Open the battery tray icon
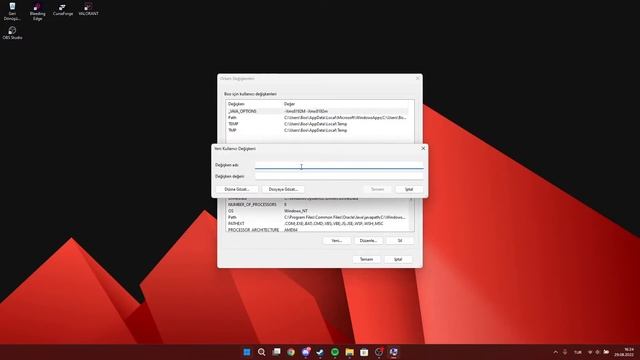This screenshot has width=640, height=360. point(607,352)
